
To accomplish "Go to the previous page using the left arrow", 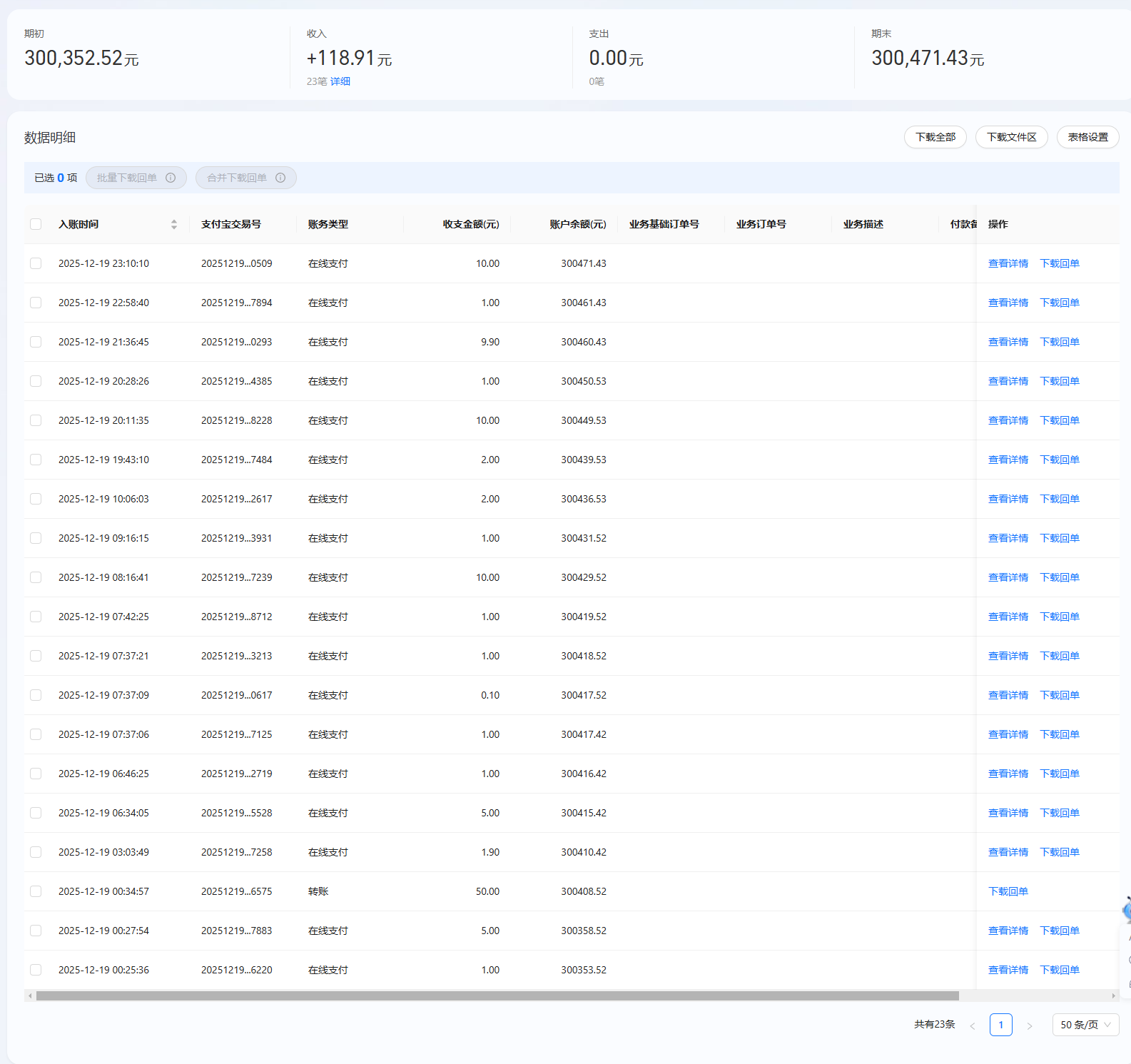I will (x=972, y=1025).
